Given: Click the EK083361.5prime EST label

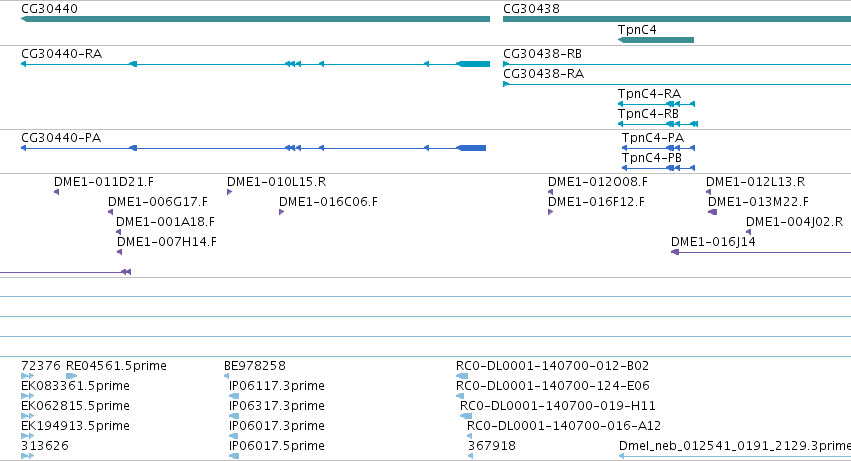Looking at the screenshot, I should 75,386.
